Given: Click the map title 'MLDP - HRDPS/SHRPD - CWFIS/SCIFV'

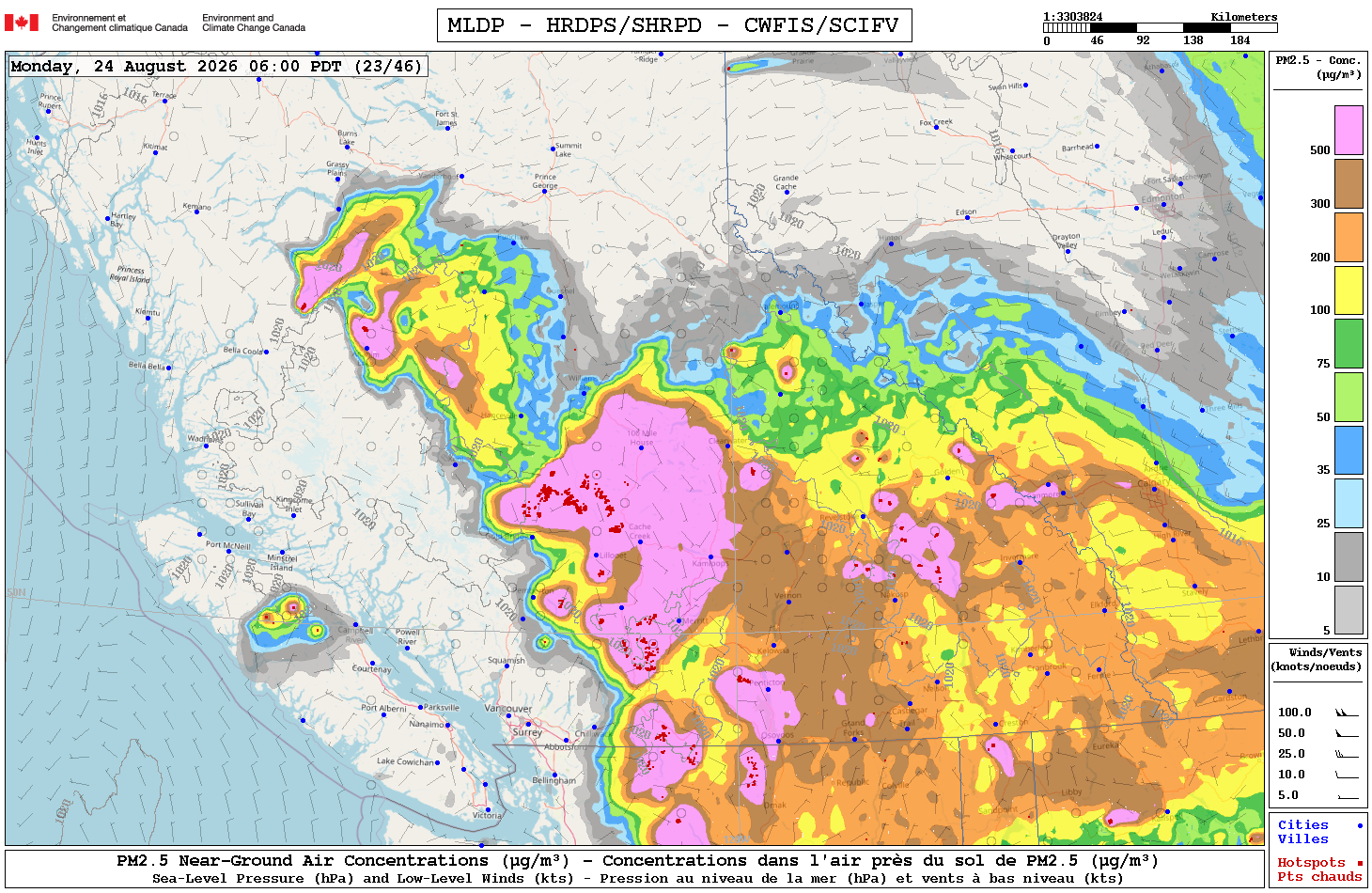Looking at the screenshot, I should tap(674, 25).
